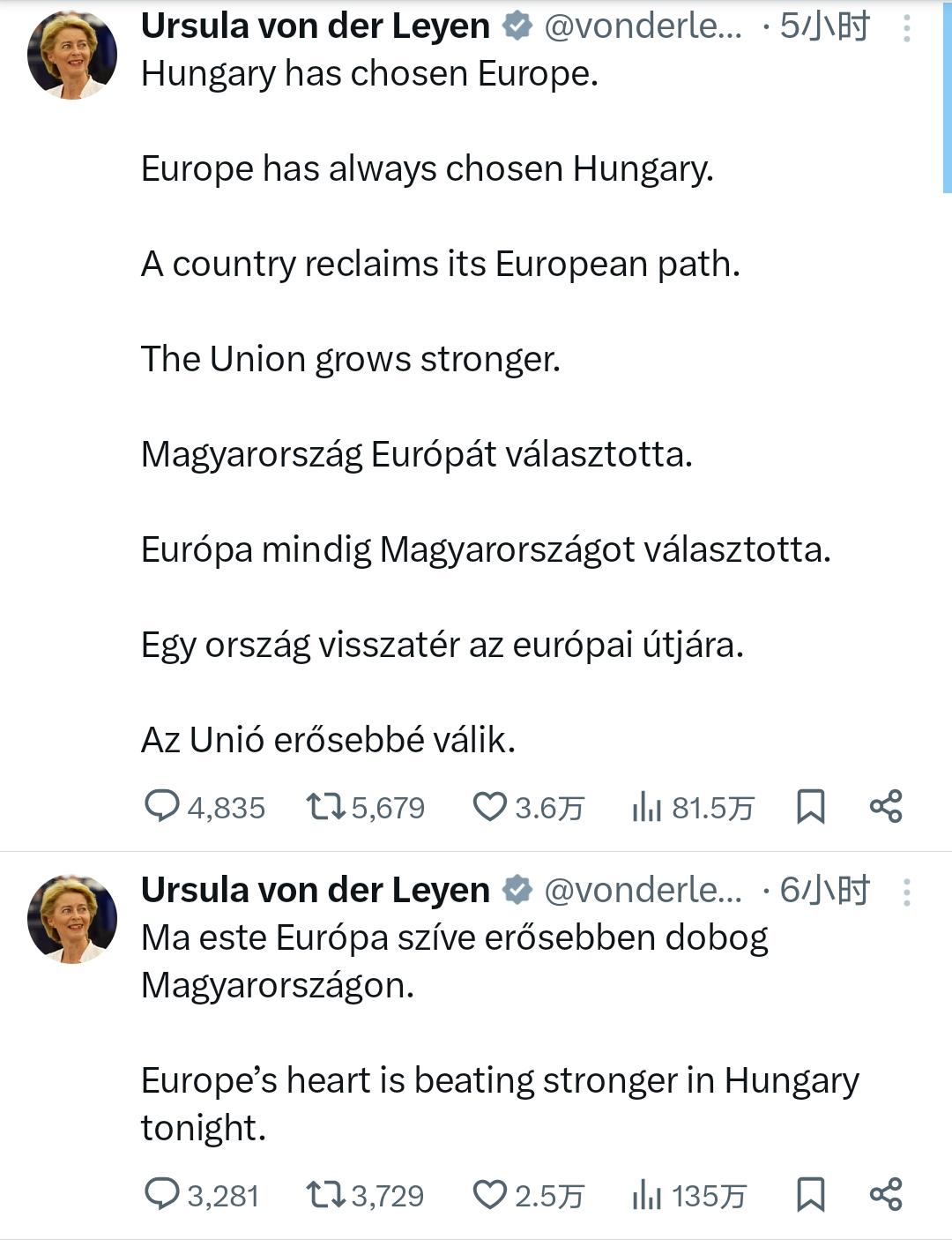
Task: Reply to the 'Europe's heart' tweet
Action: (162, 1194)
